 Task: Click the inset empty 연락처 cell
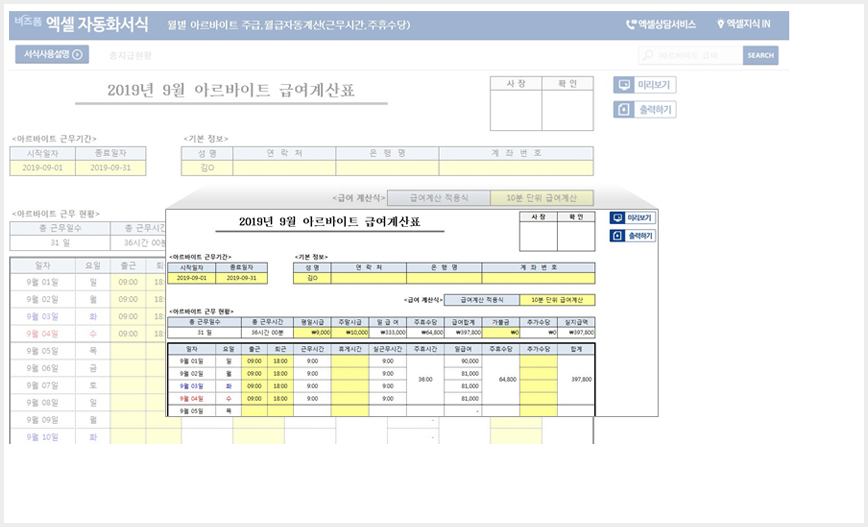point(369,278)
